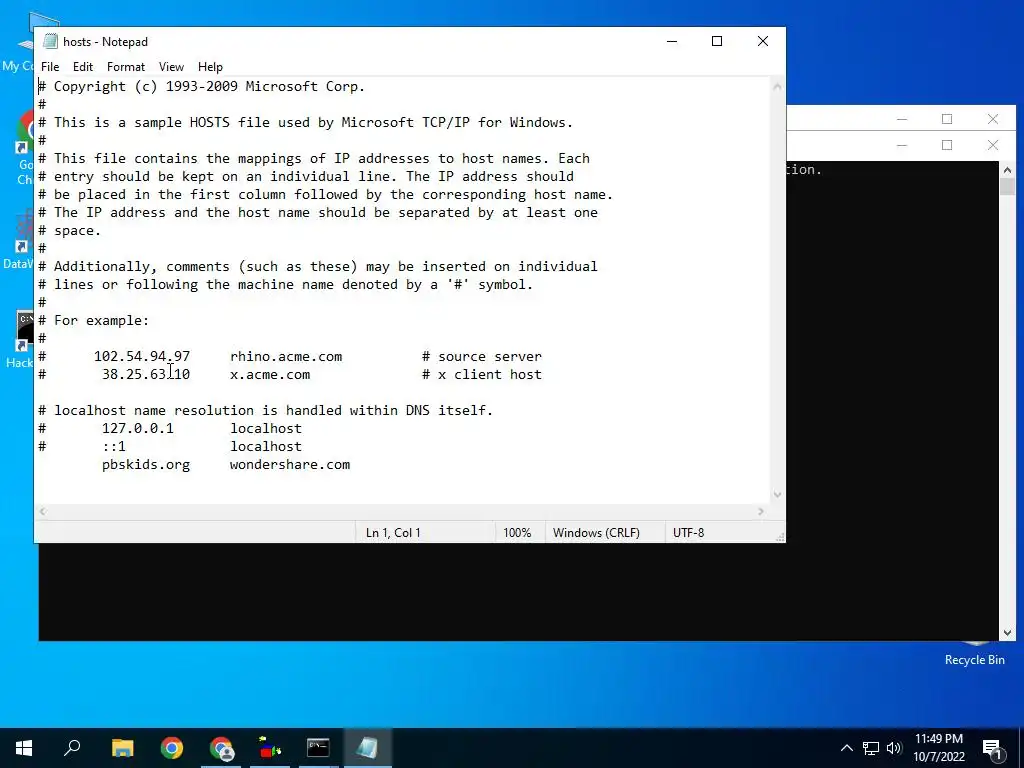Open the volume speaker tray icon
1024x768 pixels.
(894, 748)
